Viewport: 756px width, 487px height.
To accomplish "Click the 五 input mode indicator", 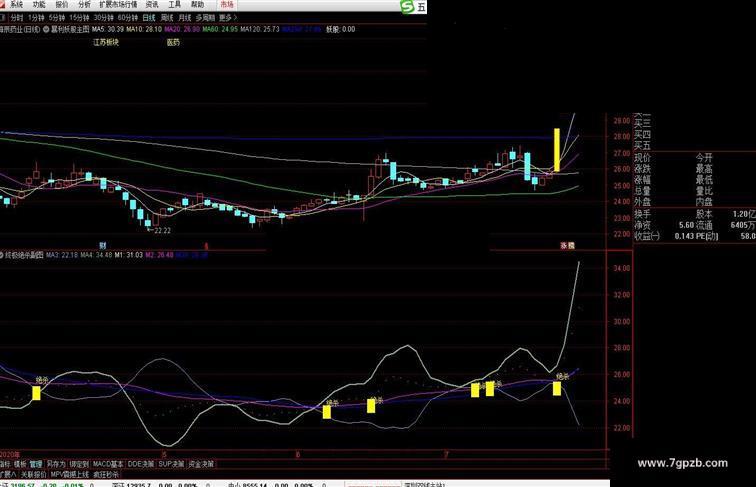I will pyautogui.click(x=421, y=7).
